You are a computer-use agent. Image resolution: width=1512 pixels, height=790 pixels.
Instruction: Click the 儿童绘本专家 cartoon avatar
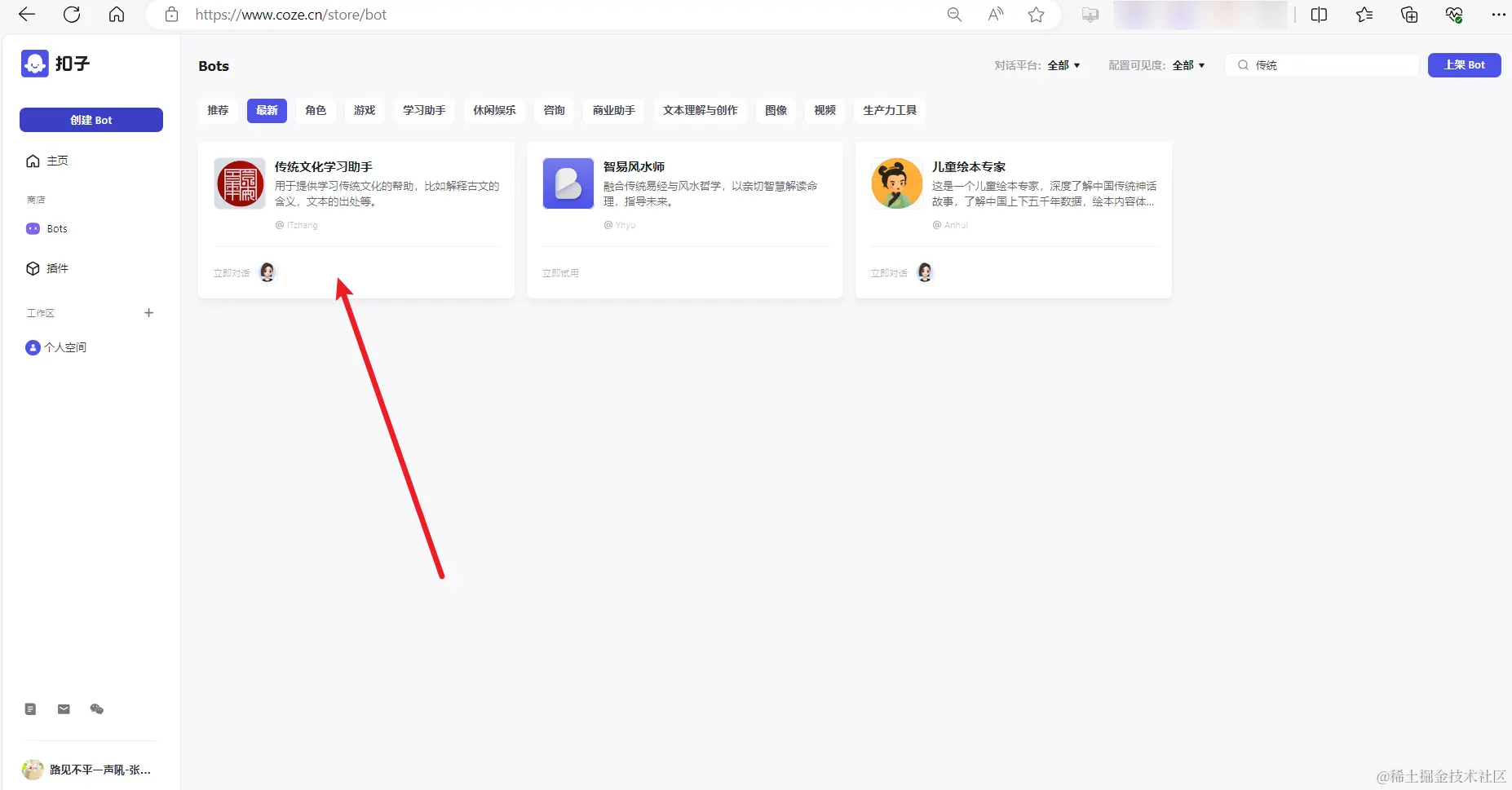pyautogui.click(x=896, y=183)
